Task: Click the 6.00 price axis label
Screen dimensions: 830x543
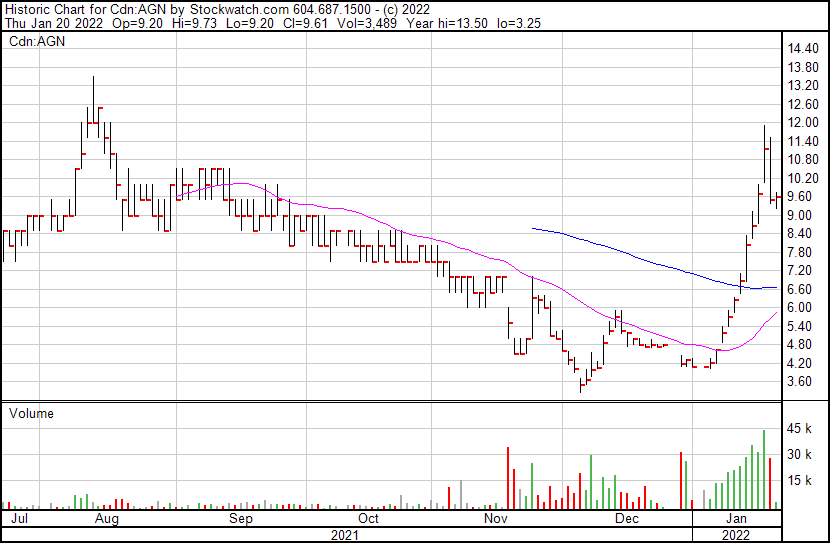Action: [x=799, y=307]
